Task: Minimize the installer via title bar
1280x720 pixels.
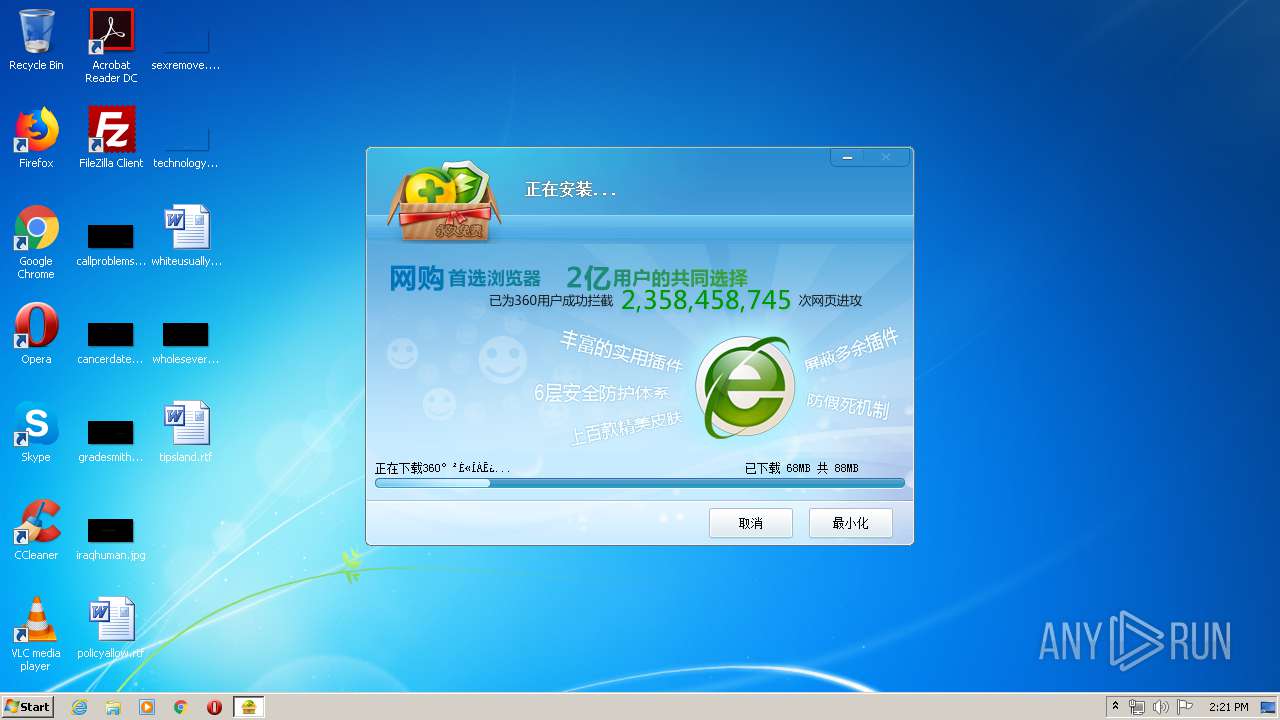Action: pyautogui.click(x=848, y=157)
